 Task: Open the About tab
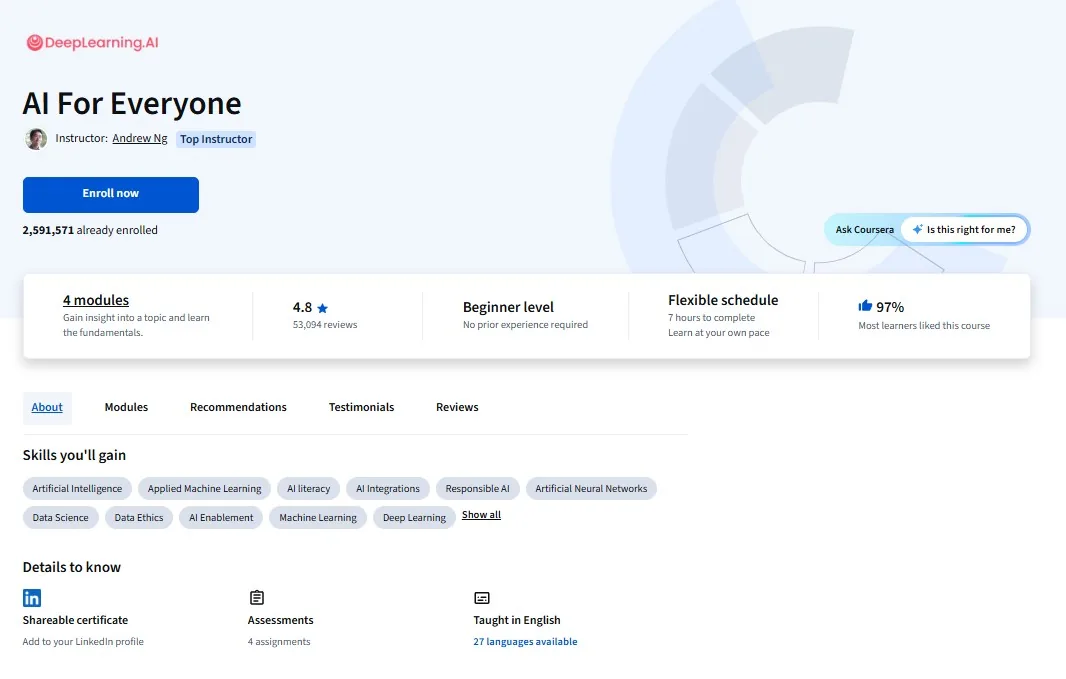pyautogui.click(x=47, y=407)
